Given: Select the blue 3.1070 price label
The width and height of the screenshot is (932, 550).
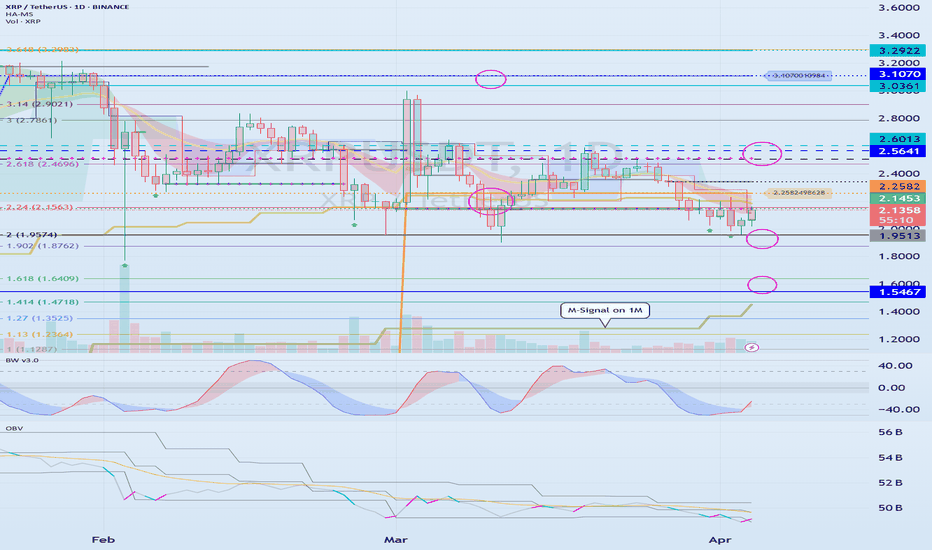Looking at the screenshot, I should [898, 74].
